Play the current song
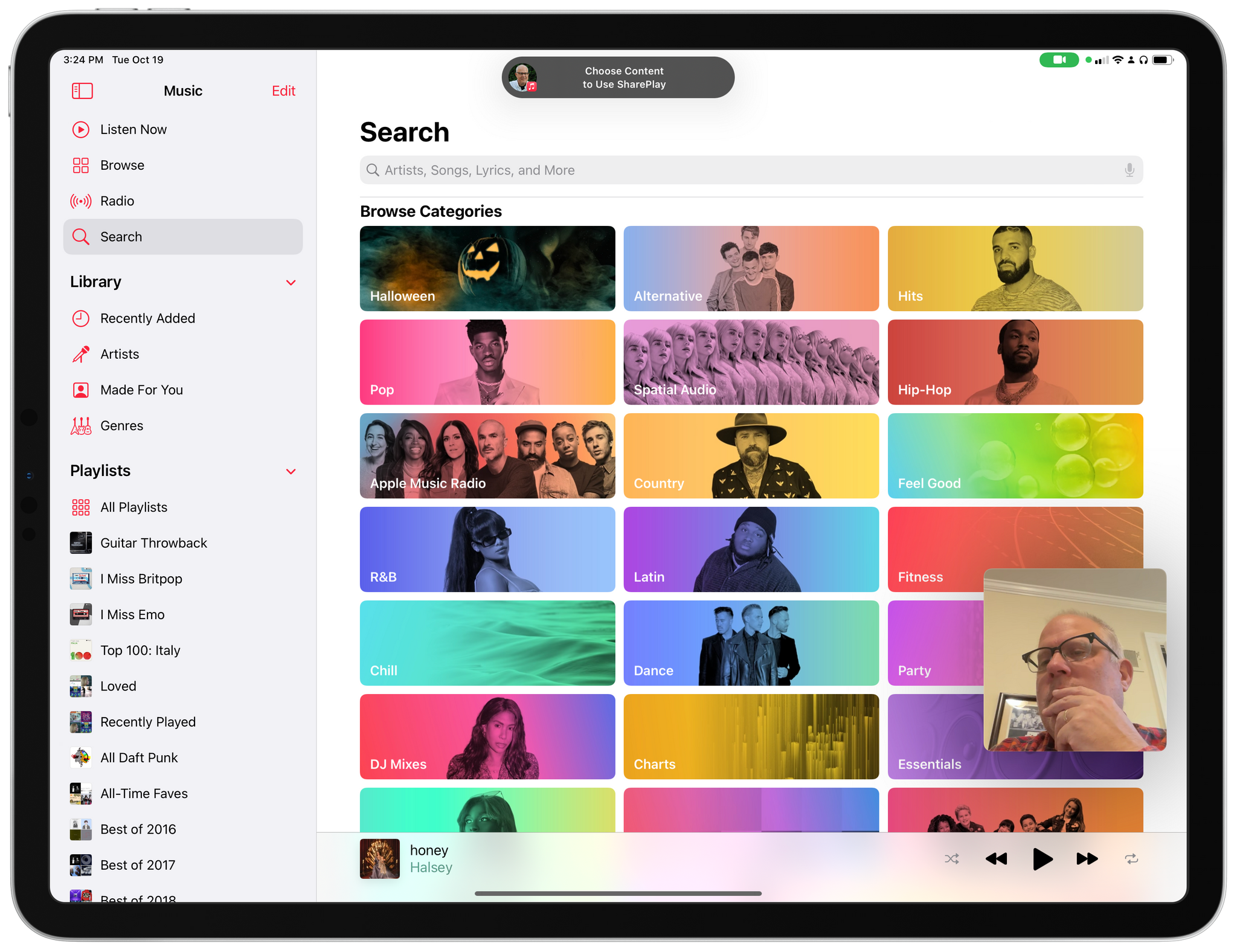Screen dimensions: 1237x952 click(1042, 859)
